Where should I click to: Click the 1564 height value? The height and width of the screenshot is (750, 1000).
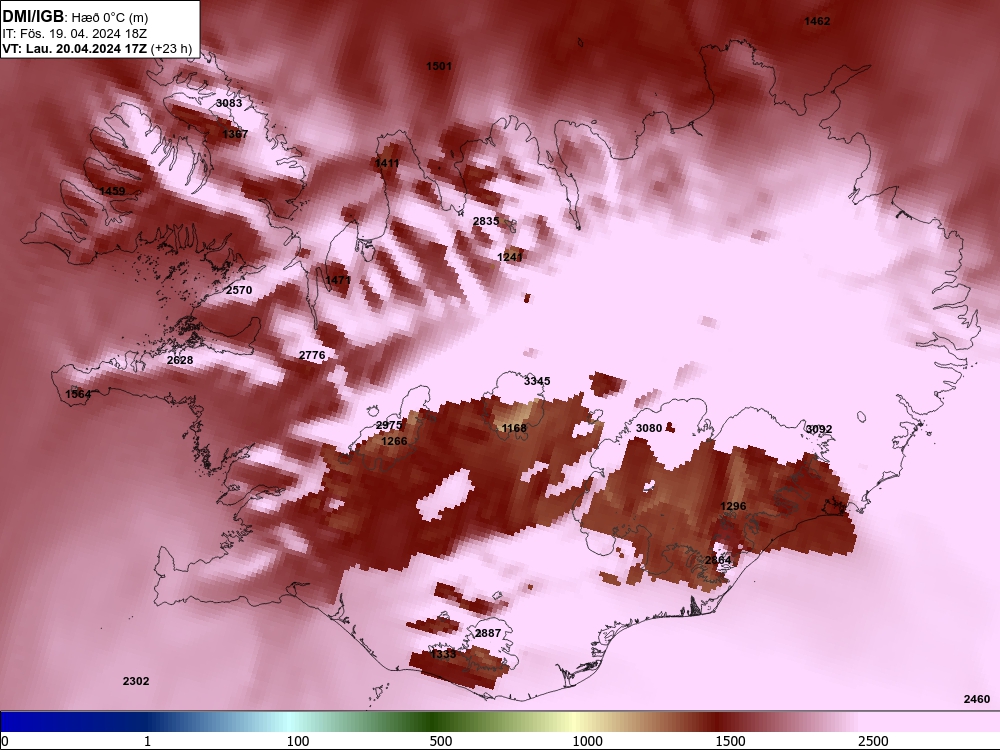pos(78,393)
